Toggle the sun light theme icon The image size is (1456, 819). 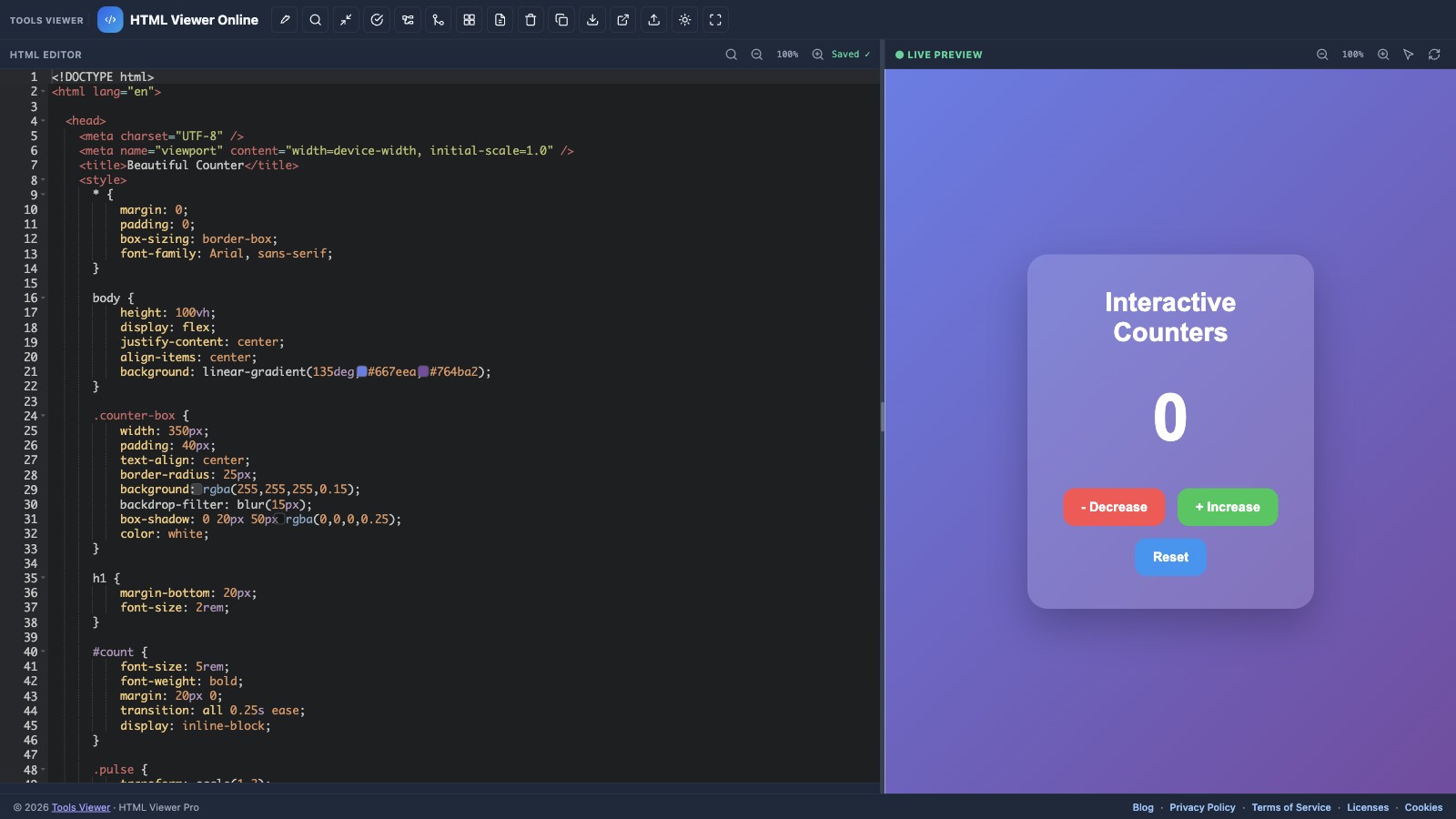[684, 20]
